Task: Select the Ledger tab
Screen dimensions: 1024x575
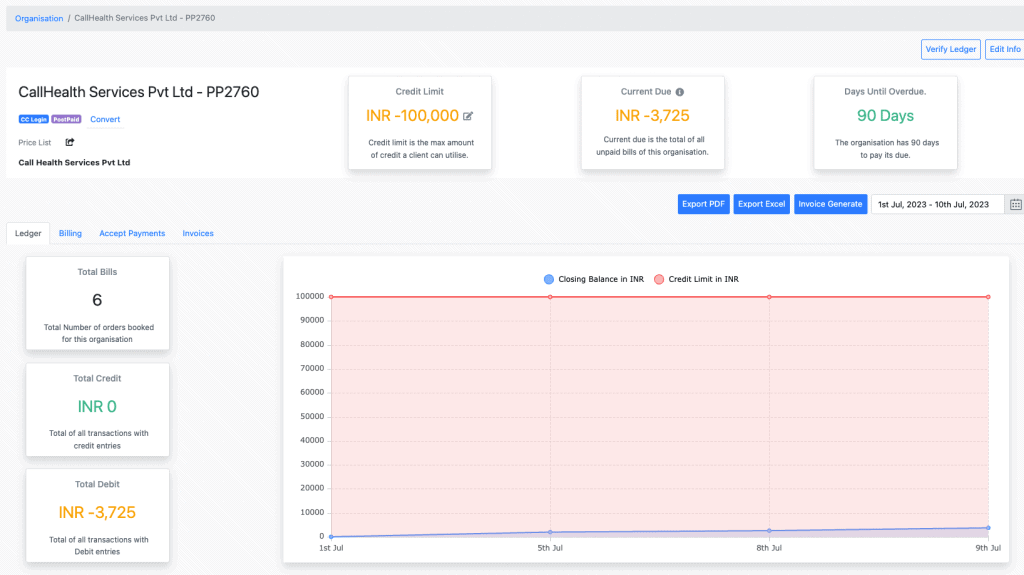Action: click(28, 233)
